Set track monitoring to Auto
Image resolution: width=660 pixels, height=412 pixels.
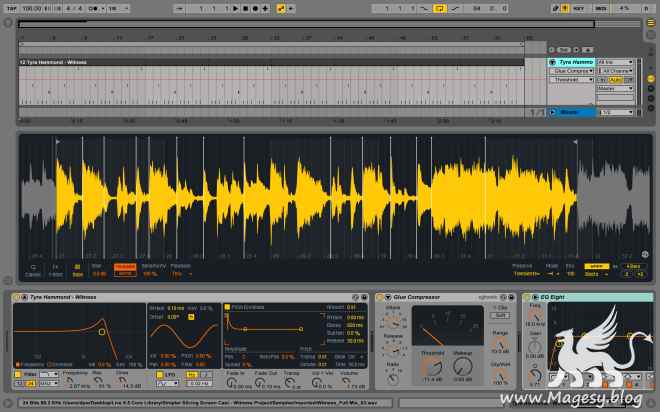click(x=615, y=80)
